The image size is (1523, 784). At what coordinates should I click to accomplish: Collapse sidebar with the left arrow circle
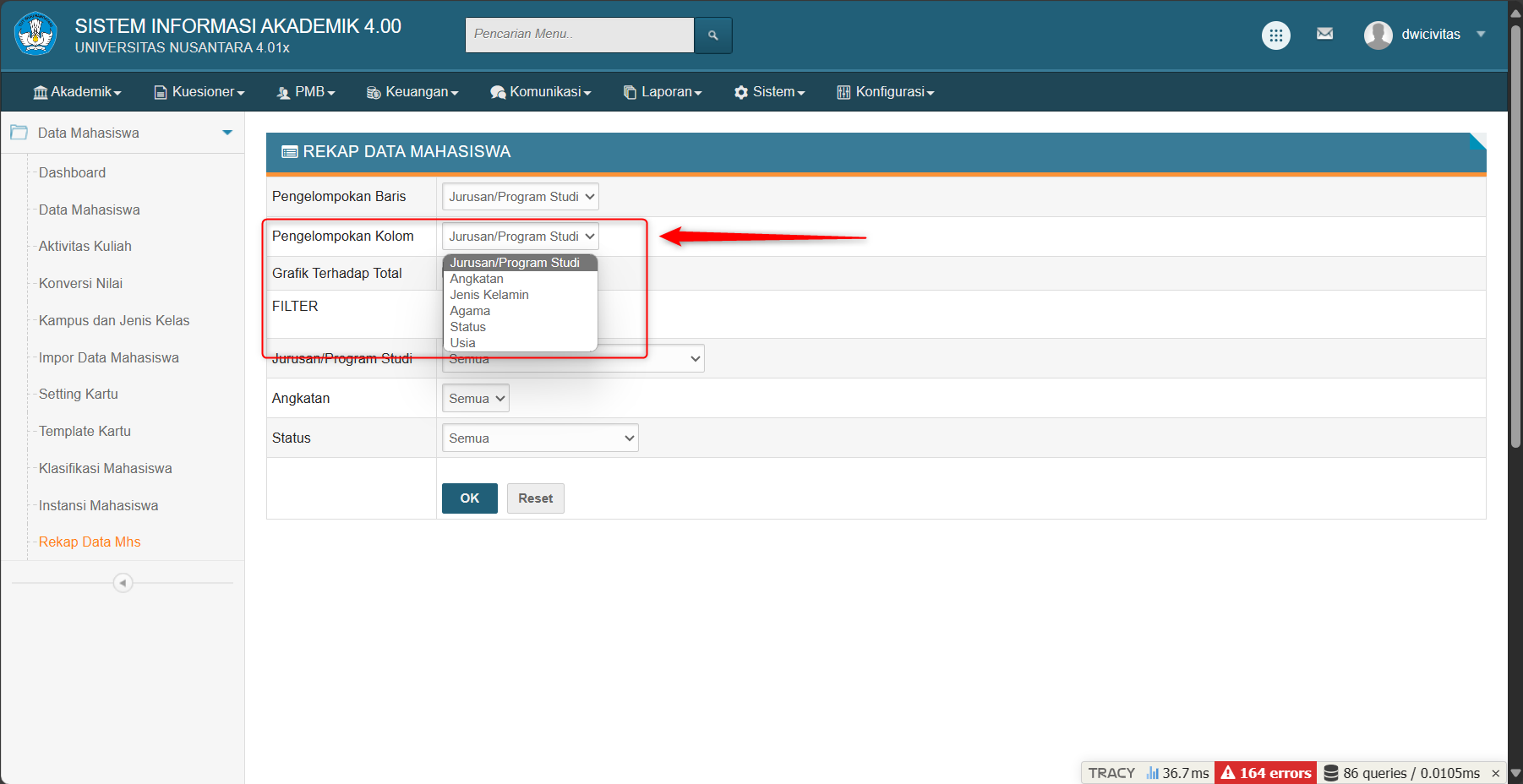[123, 583]
